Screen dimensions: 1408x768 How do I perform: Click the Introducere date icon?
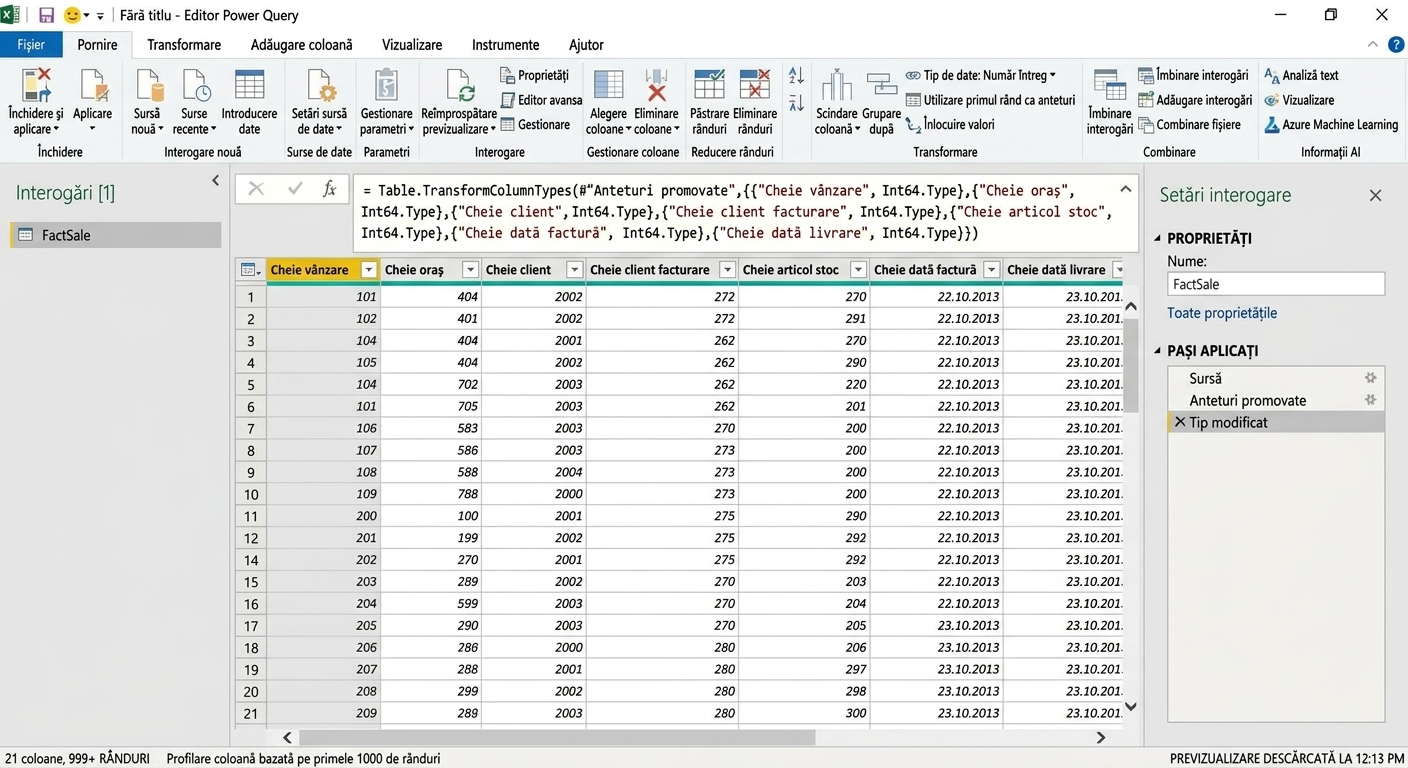[249, 86]
